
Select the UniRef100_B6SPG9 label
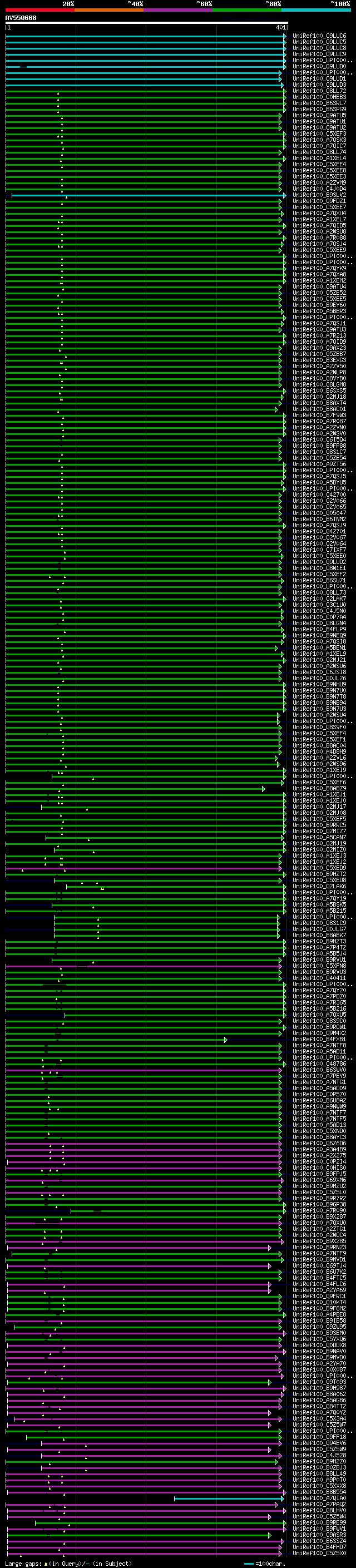coord(319,109)
